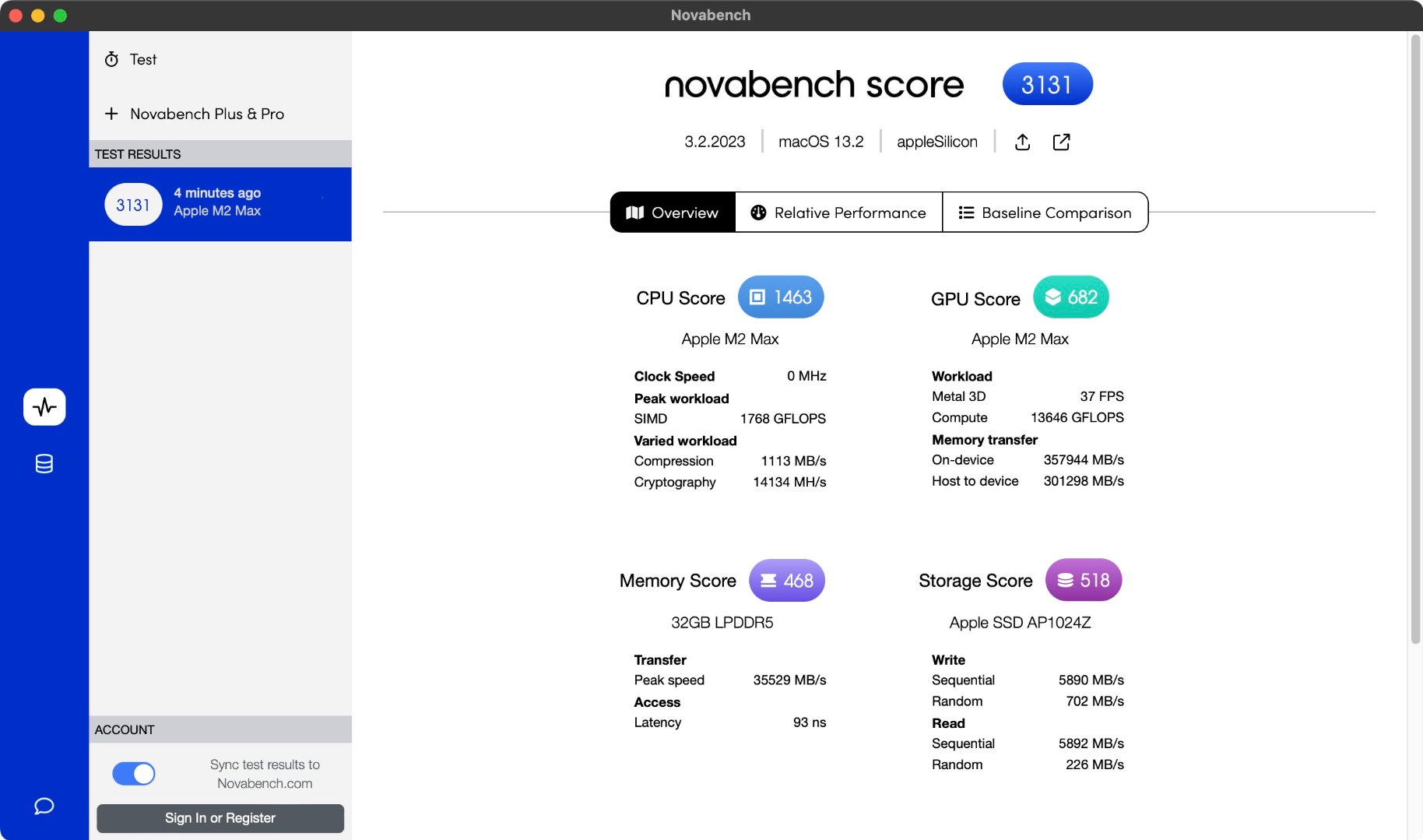Switch to the Relative Performance tab
1423x840 pixels.
point(838,213)
